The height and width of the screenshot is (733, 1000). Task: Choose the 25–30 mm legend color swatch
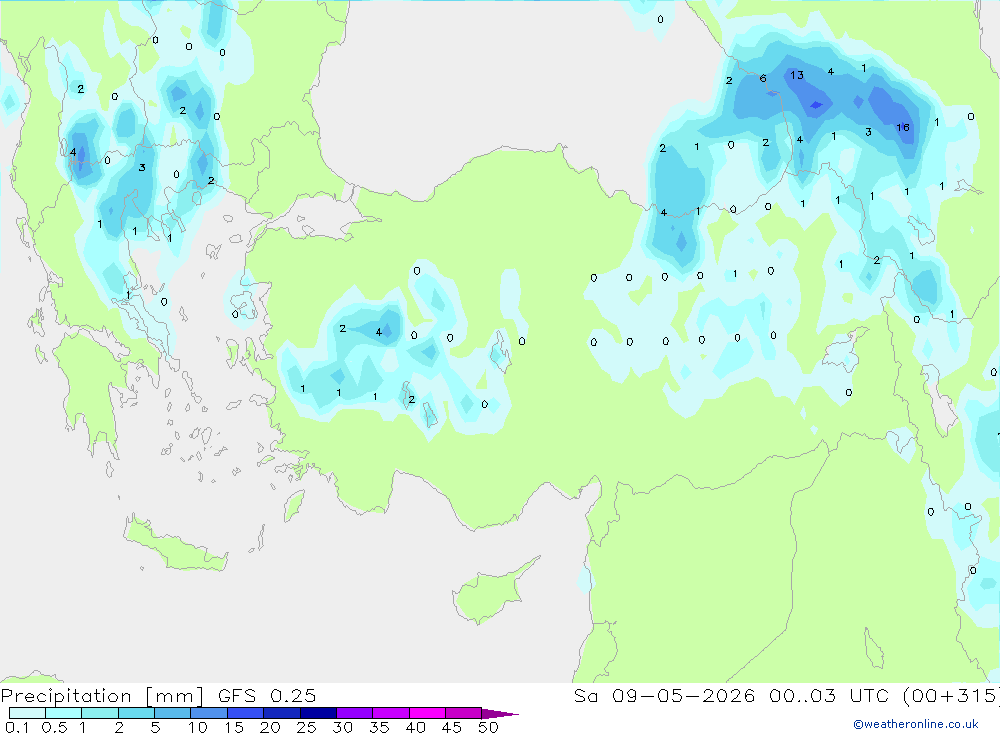[318, 713]
